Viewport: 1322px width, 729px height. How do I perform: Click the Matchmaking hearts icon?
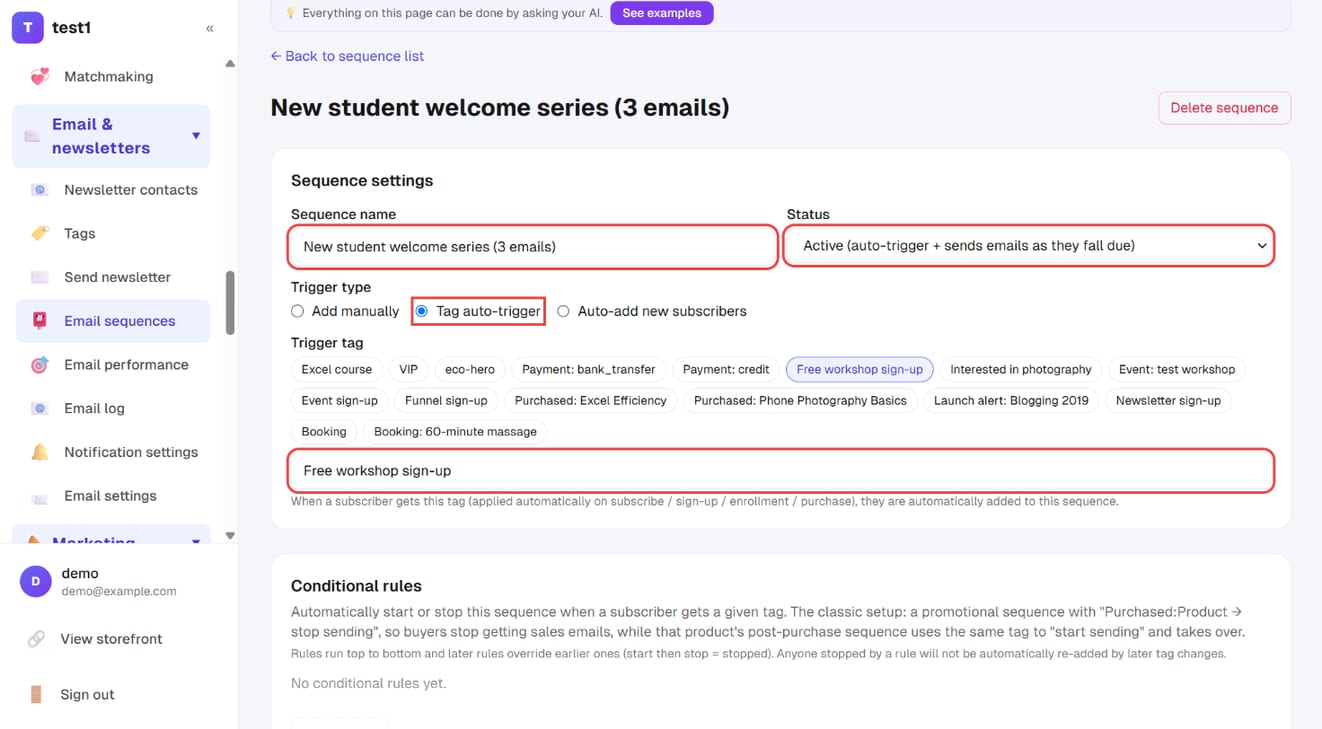[x=40, y=76]
